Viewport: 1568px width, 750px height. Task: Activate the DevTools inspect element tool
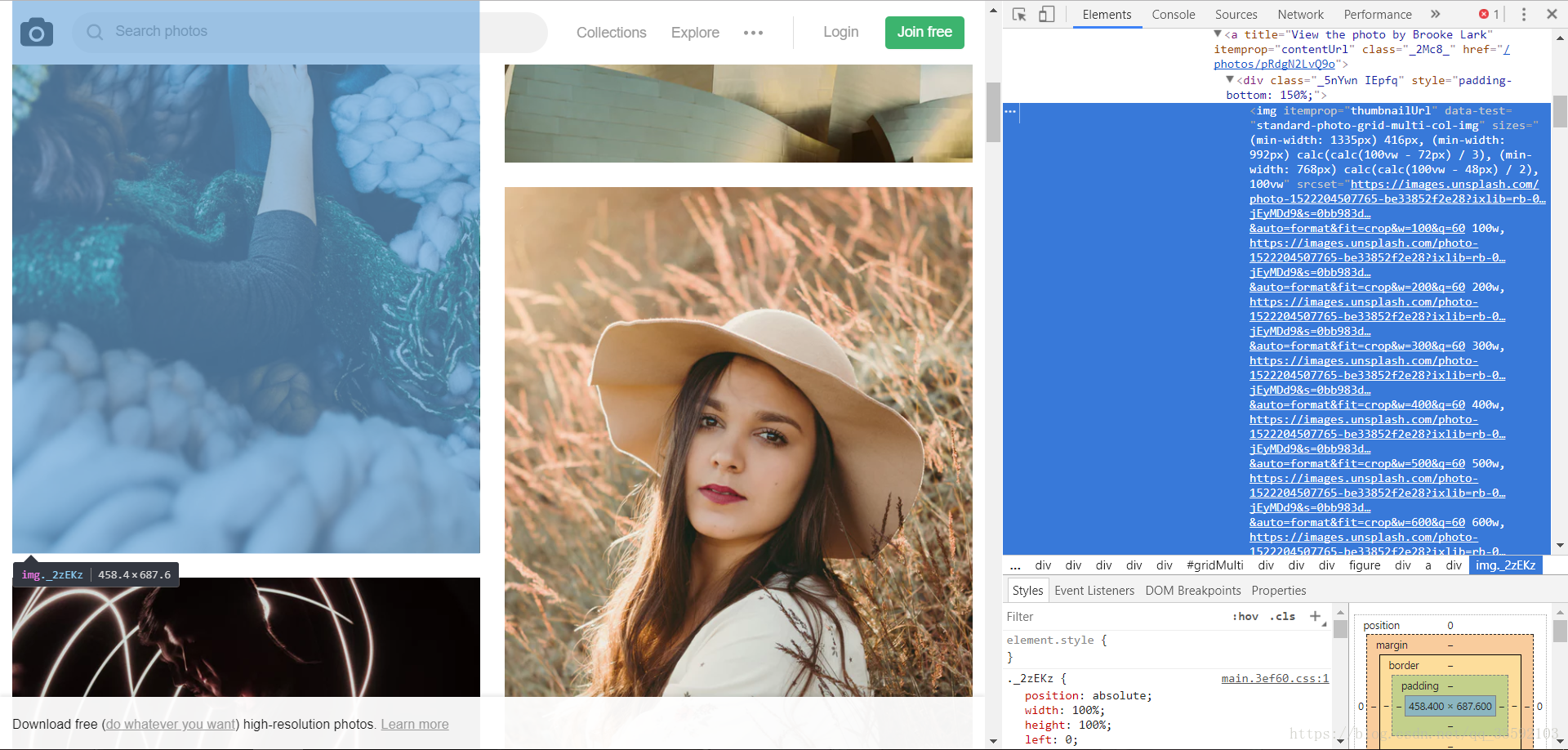pyautogui.click(x=1019, y=14)
